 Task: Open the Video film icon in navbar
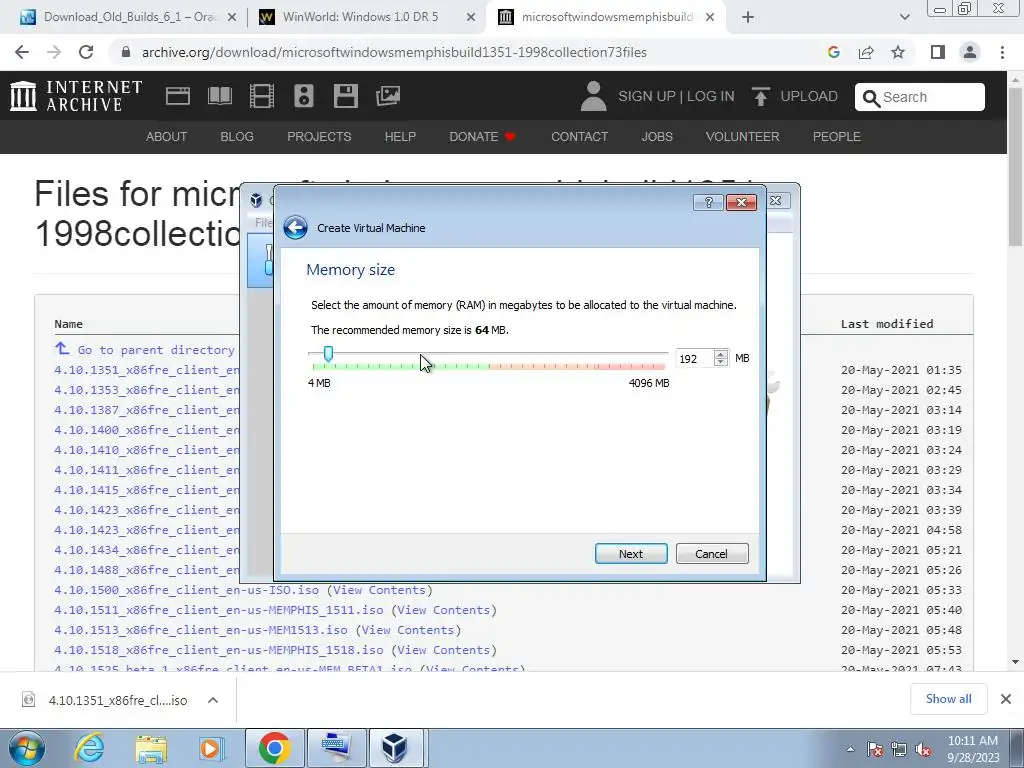pos(262,96)
